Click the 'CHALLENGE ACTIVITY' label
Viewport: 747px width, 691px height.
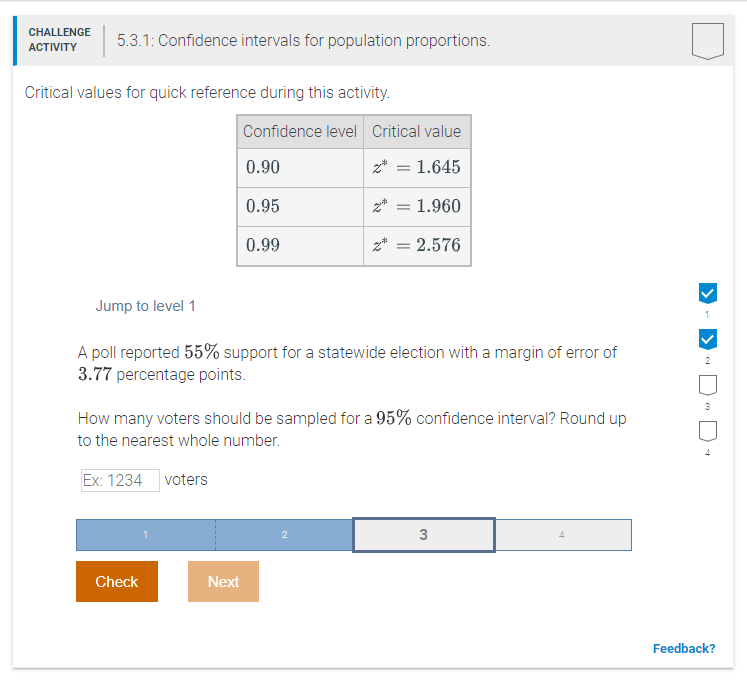pos(59,40)
